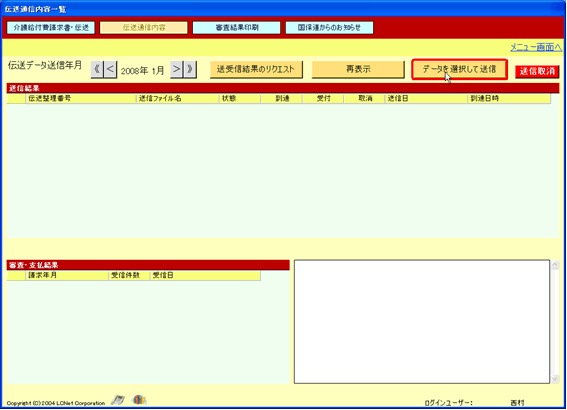Open 介護給付費請求書・伝送 tab
The width and height of the screenshot is (567, 410).
(x=51, y=27)
